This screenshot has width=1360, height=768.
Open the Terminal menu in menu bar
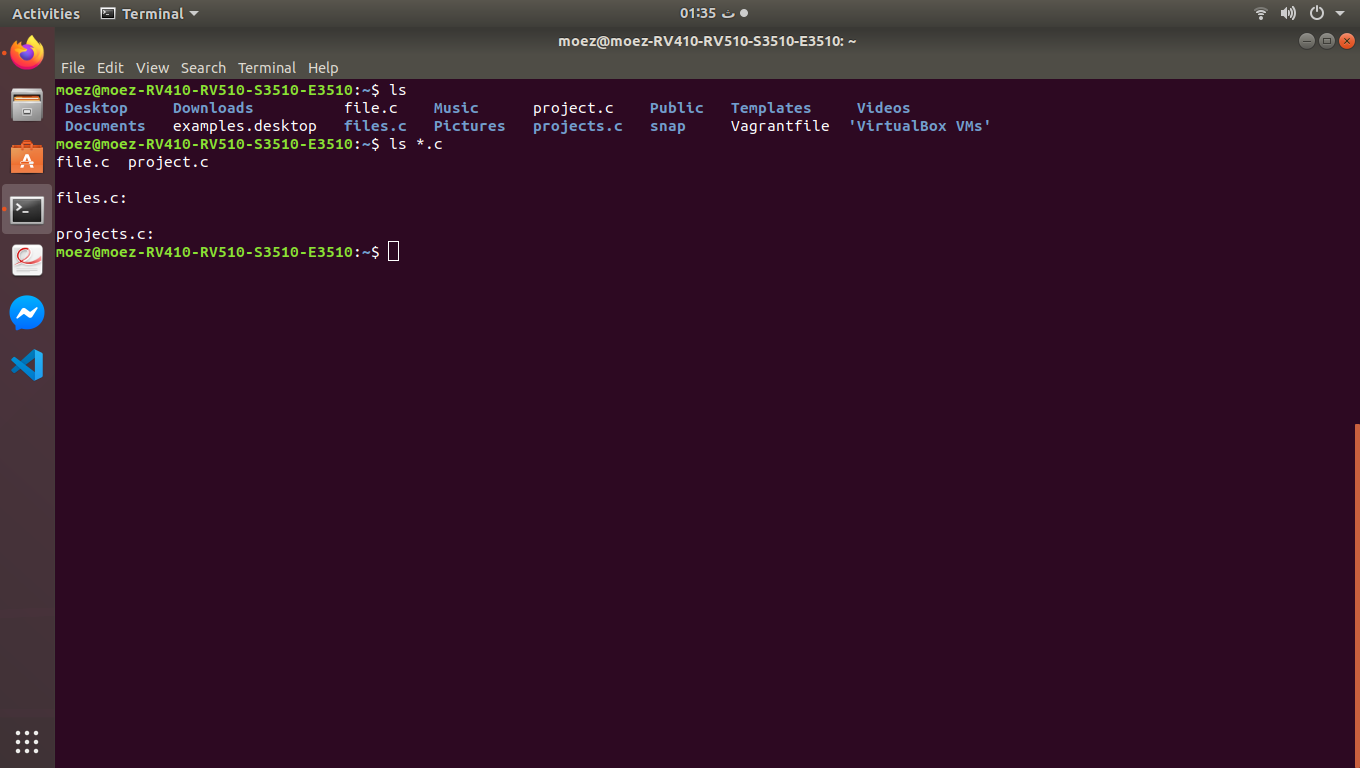266,67
